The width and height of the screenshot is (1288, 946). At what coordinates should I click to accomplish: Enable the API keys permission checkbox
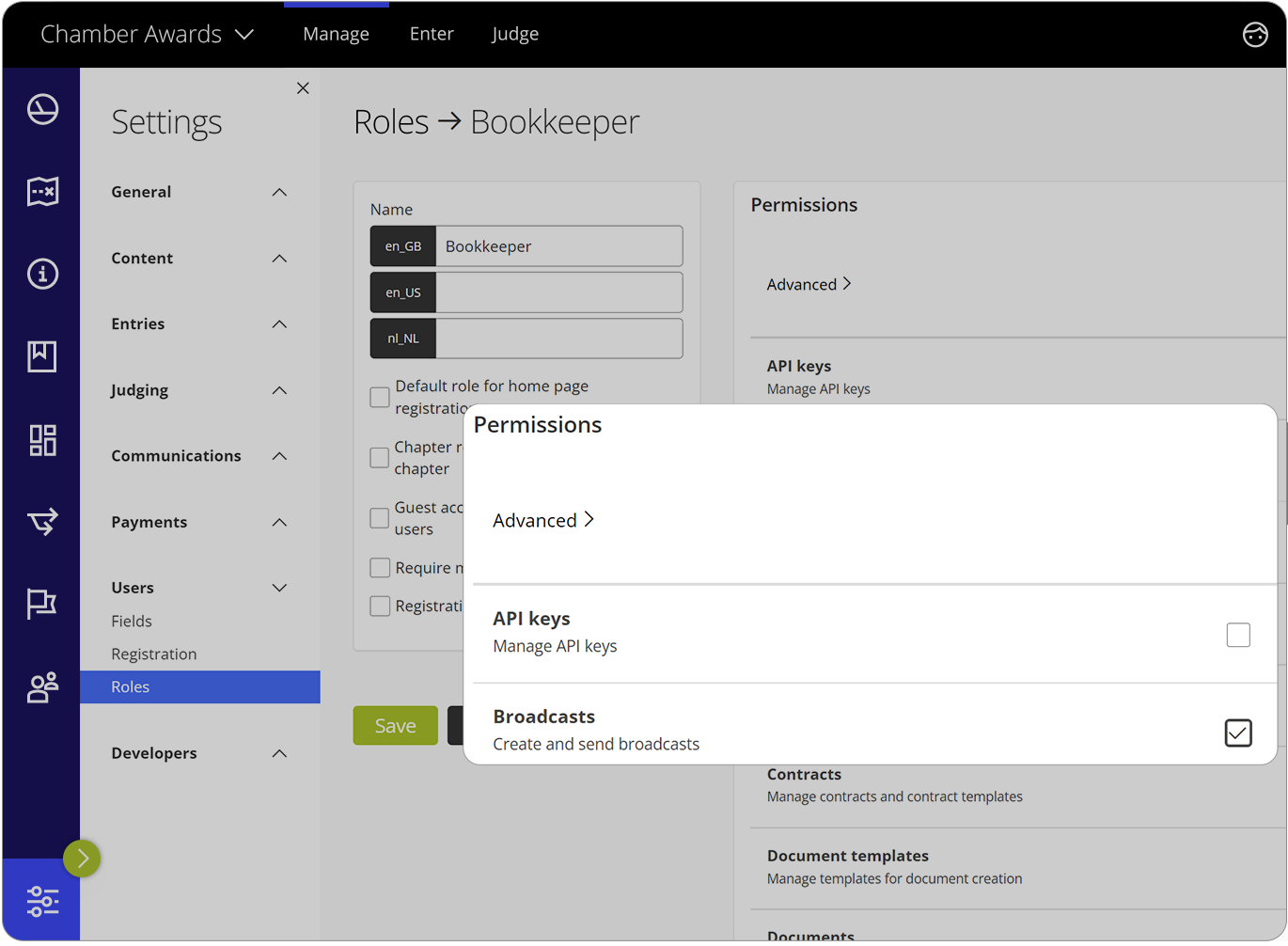1239,635
